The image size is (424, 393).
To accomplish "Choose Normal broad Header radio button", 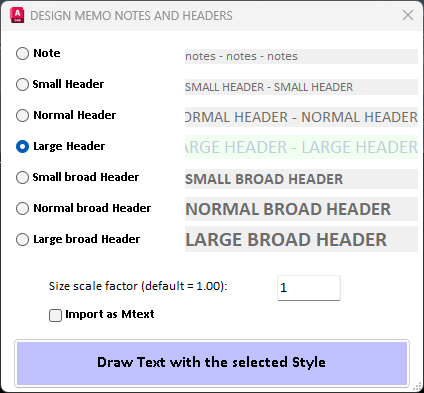I will 22,208.
